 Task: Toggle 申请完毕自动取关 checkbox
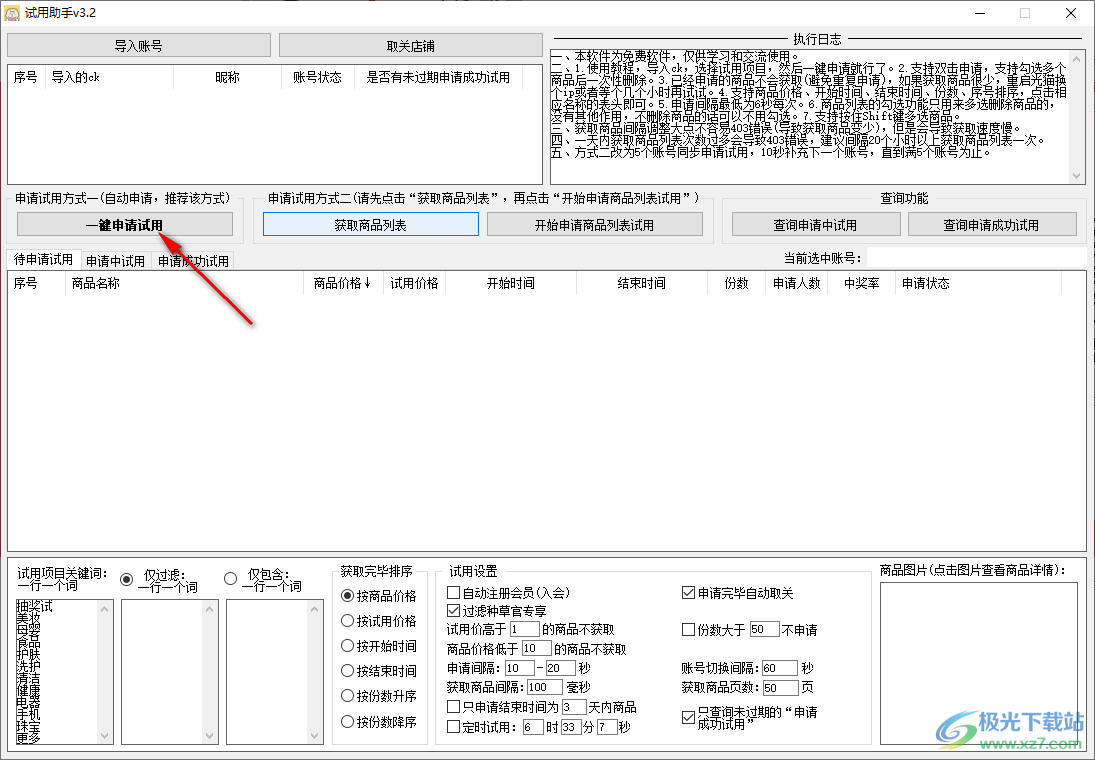tap(688, 593)
